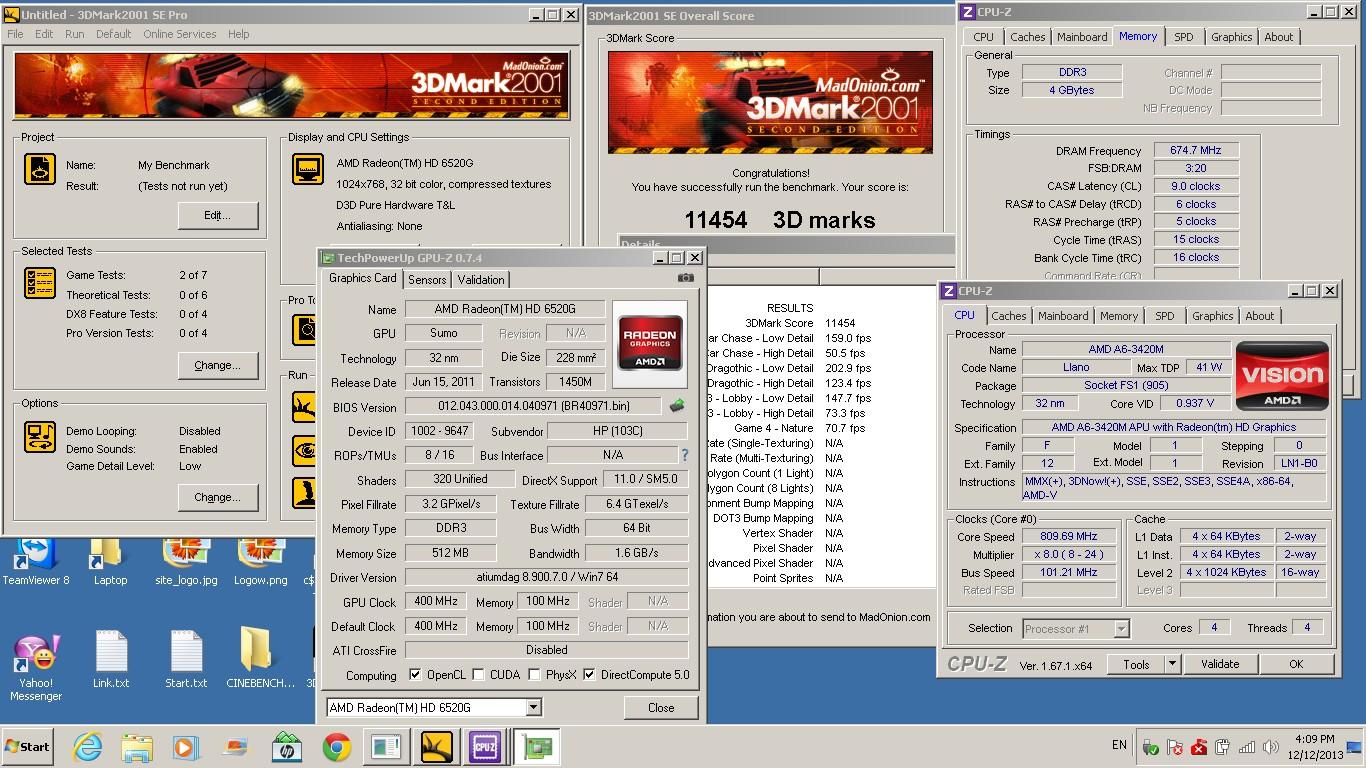Open the HP utility taskbar icon
The width and height of the screenshot is (1366, 768).
287,747
